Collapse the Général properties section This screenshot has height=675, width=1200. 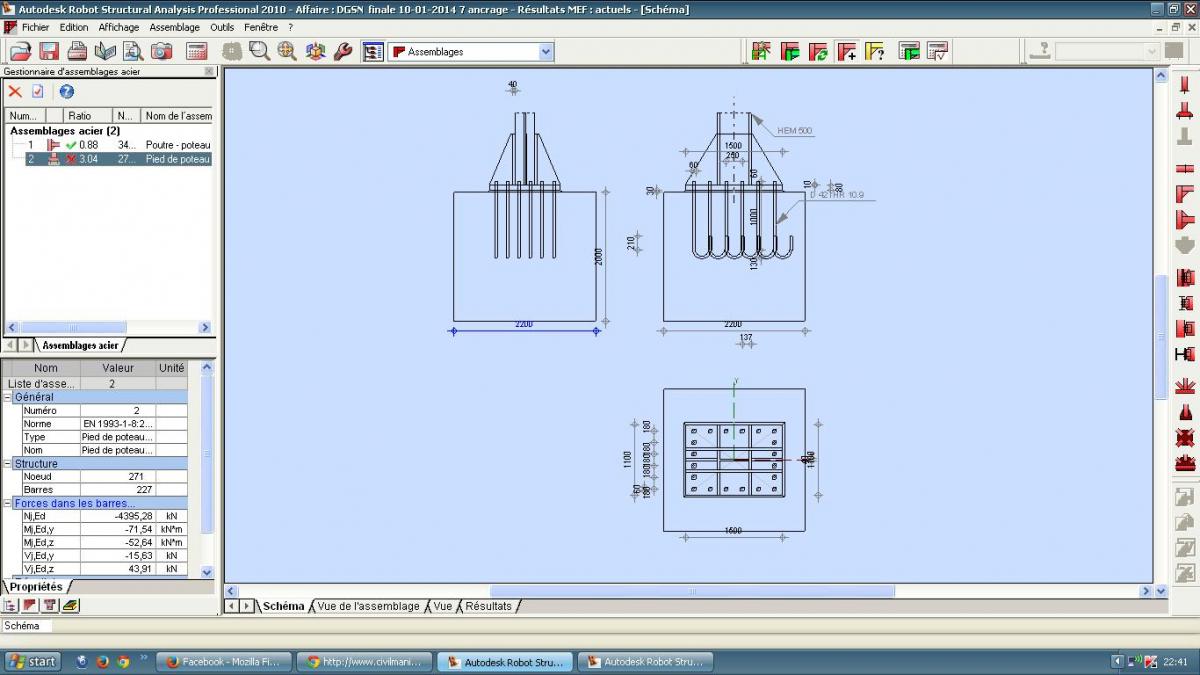point(8,397)
